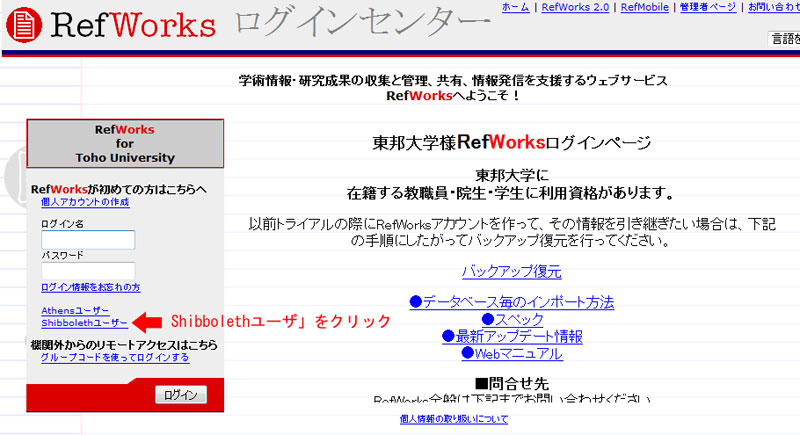The height and width of the screenshot is (435, 800).
Task: Open 最新アップデート情報 link
Action: coord(512,337)
